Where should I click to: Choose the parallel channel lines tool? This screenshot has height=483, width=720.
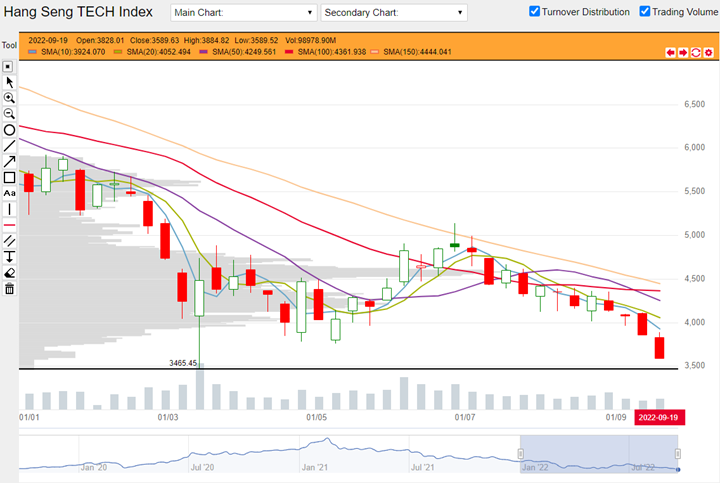pyautogui.click(x=9, y=241)
